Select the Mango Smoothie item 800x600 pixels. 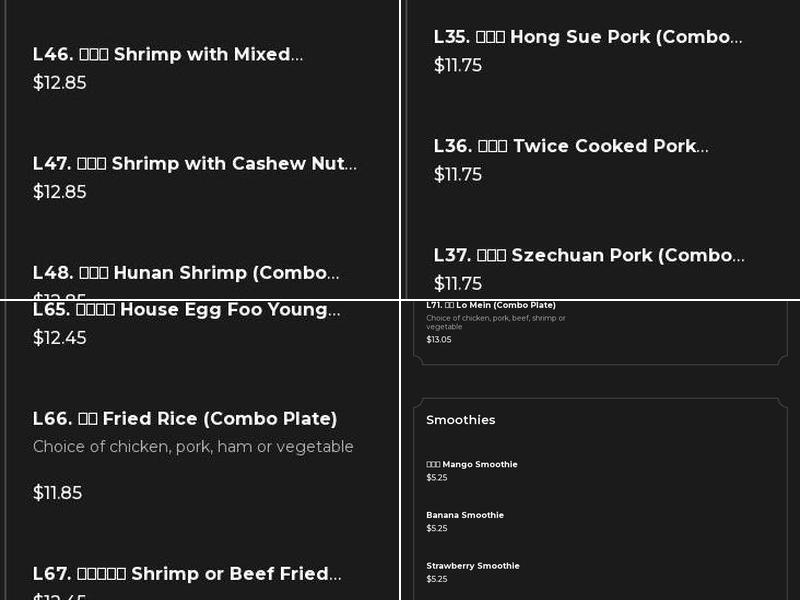472,464
